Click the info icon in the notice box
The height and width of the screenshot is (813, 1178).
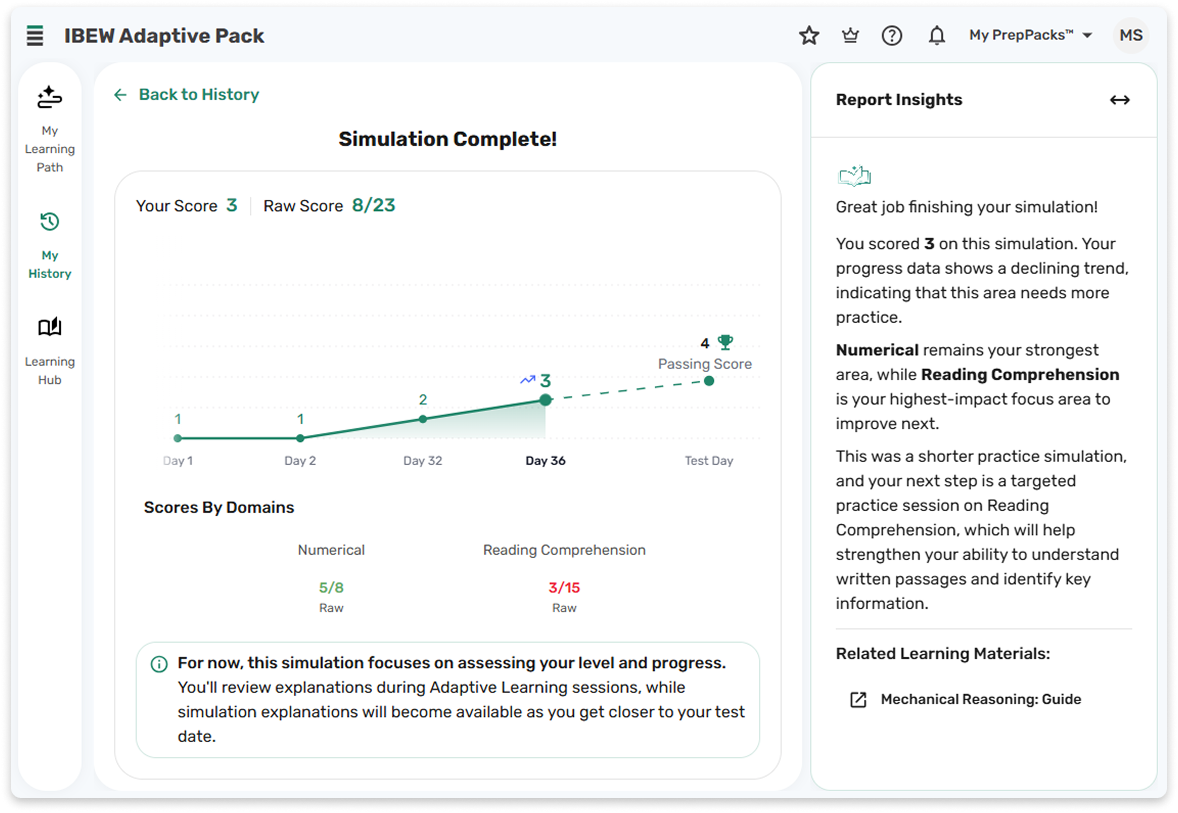point(159,664)
